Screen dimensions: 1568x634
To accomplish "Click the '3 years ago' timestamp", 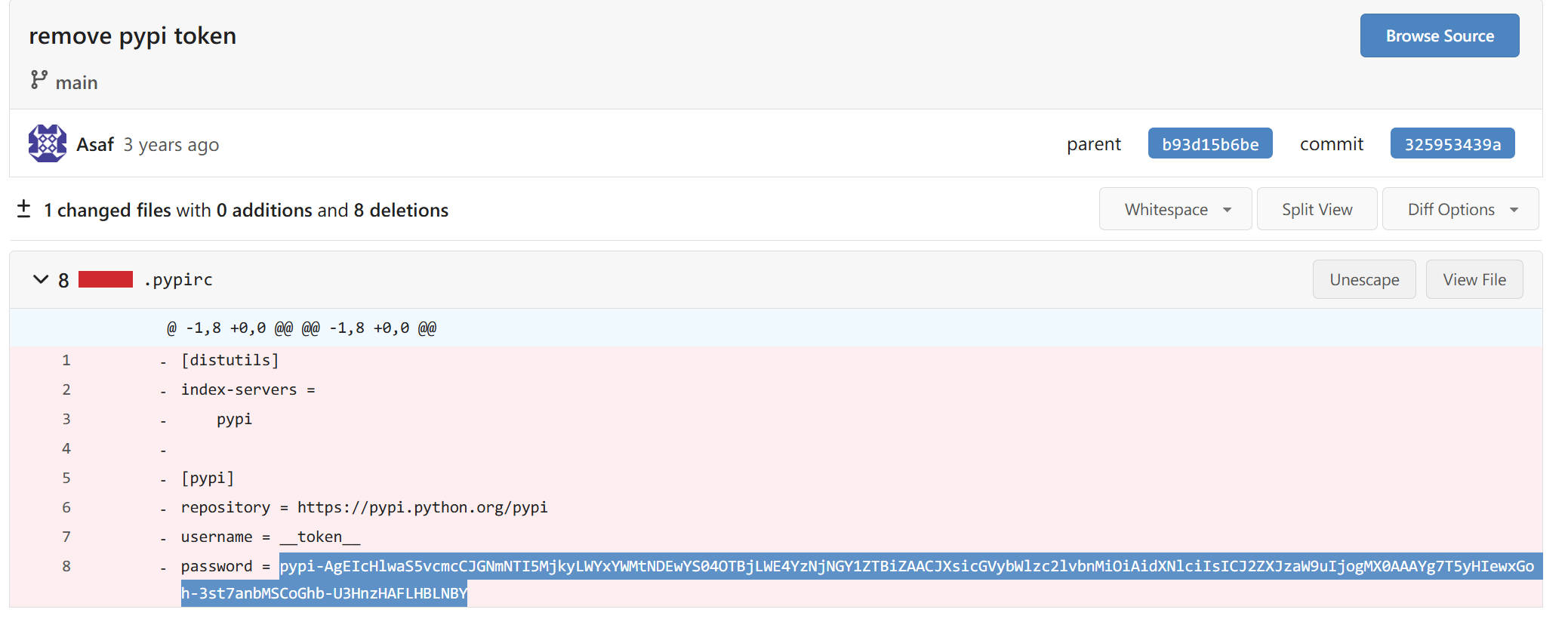I will pyautogui.click(x=171, y=144).
